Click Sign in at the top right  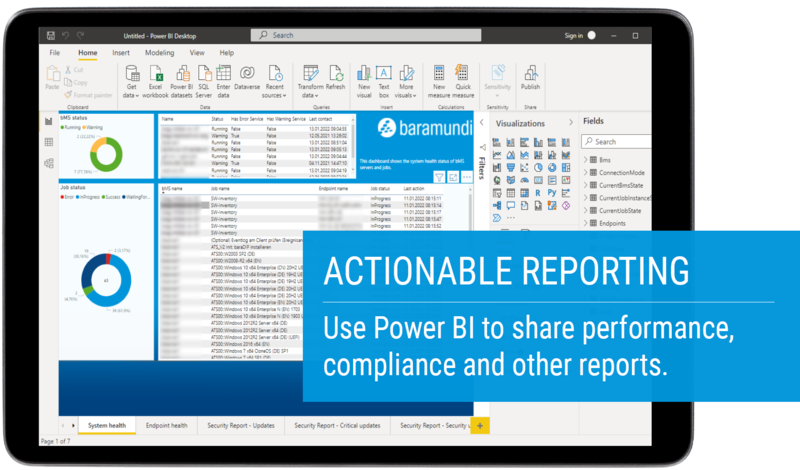573,35
